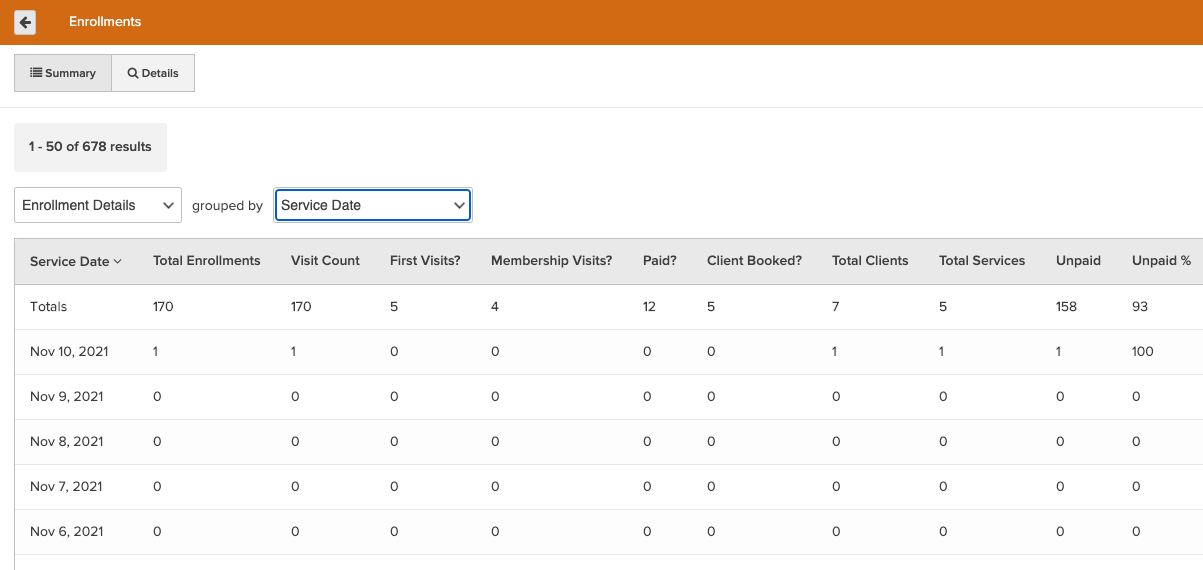
Task: Sort by the Service Date column header
Action: click(x=75, y=261)
